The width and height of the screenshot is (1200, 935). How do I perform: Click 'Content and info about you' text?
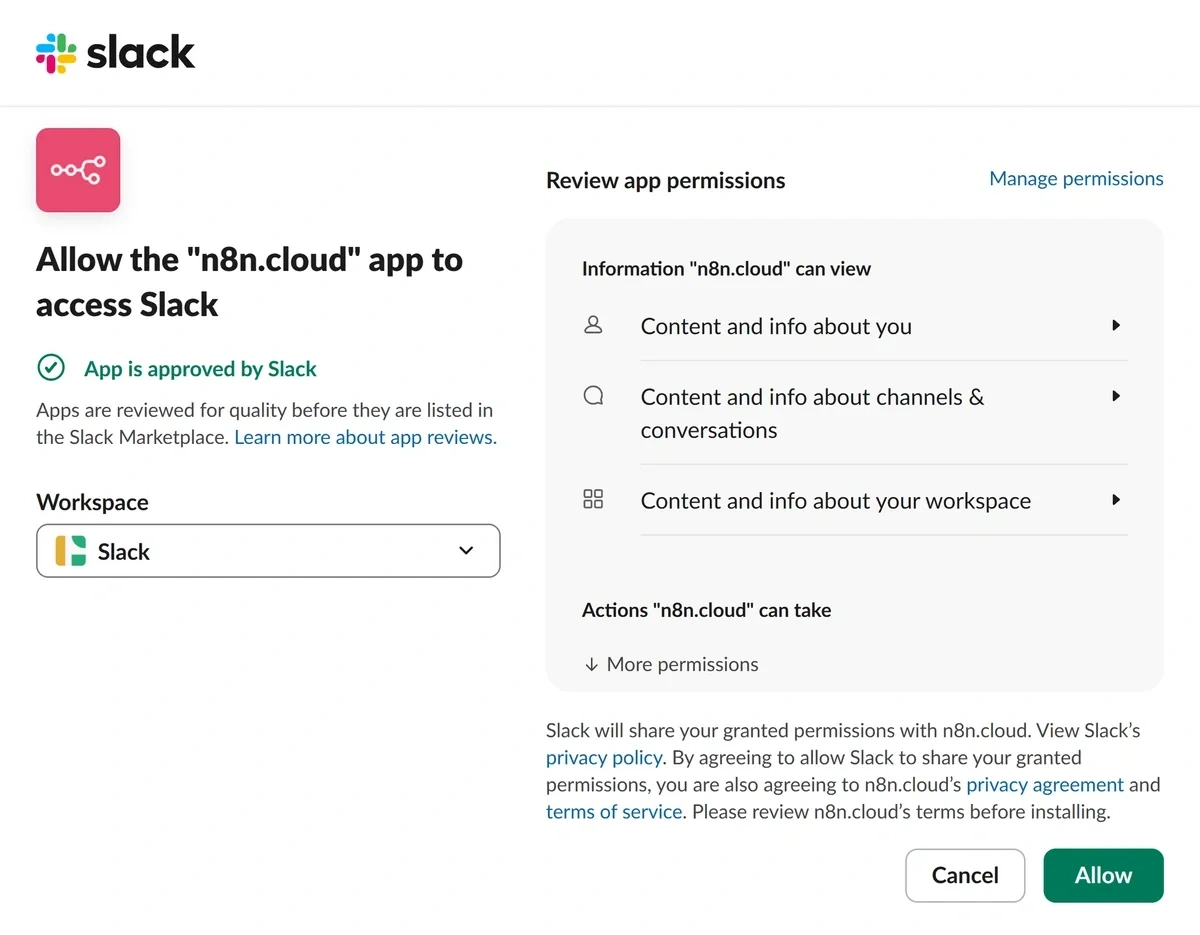point(776,326)
